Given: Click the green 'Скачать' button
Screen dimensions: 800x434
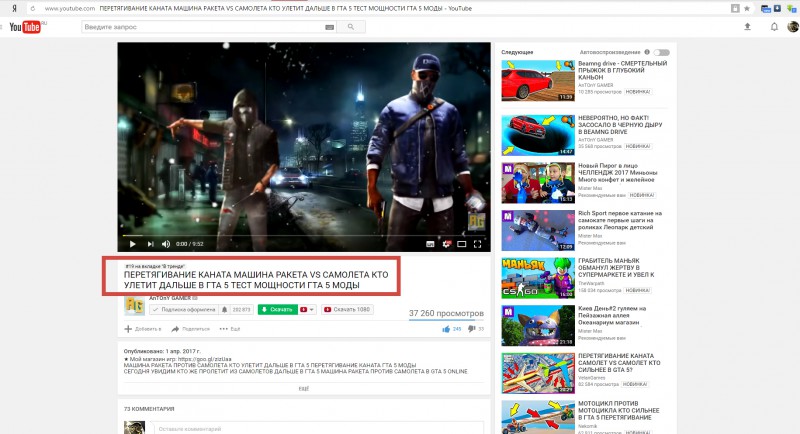Looking at the screenshot, I should pyautogui.click(x=278, y=310).
